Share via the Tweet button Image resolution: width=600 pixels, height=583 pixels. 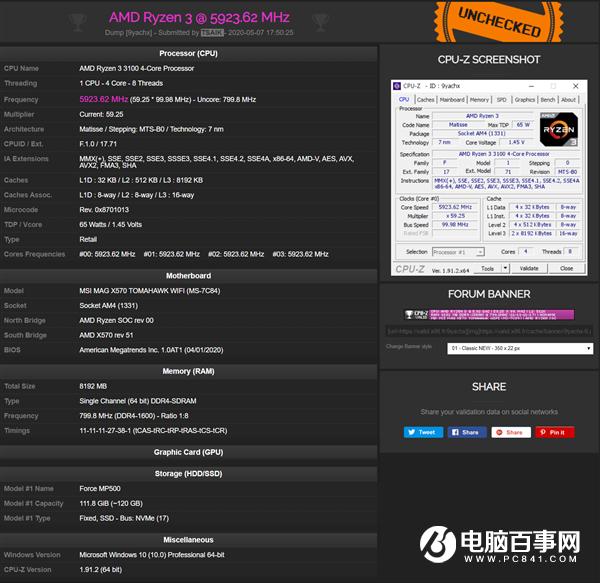coord(423,432)
